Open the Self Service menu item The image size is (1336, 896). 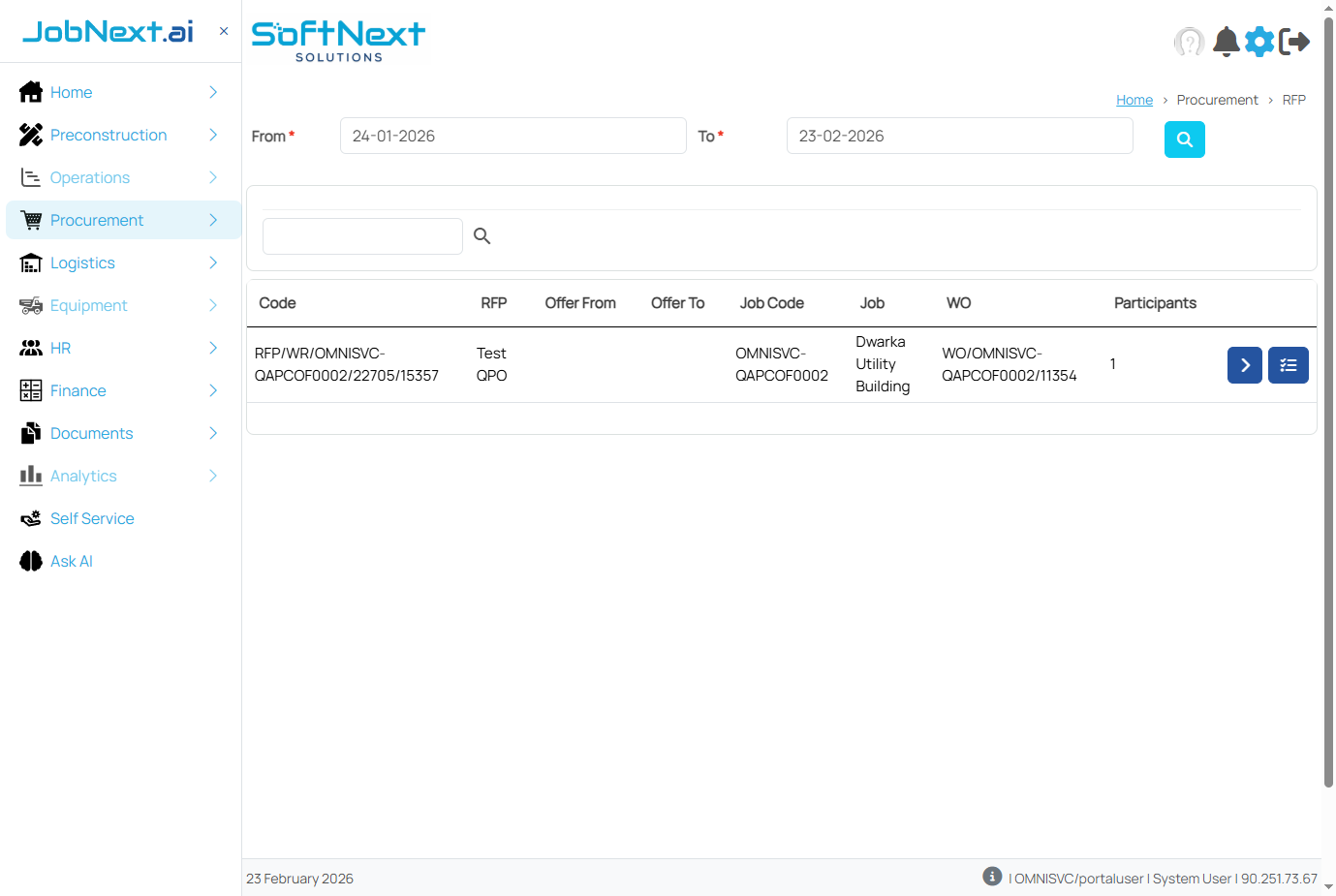pos(92,518)
